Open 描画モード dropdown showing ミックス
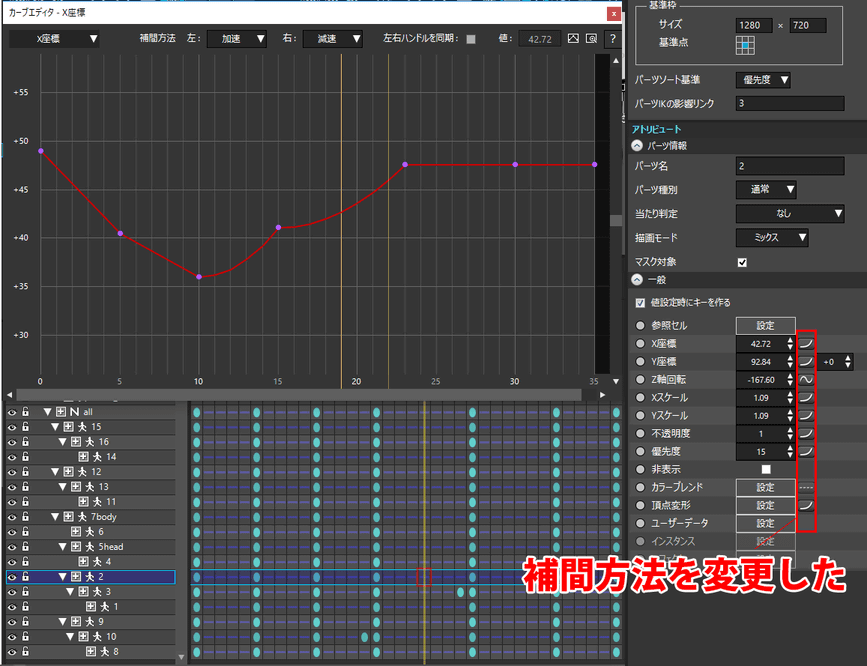The height and width of the screenshot is (666, 867). click(772, 238)
